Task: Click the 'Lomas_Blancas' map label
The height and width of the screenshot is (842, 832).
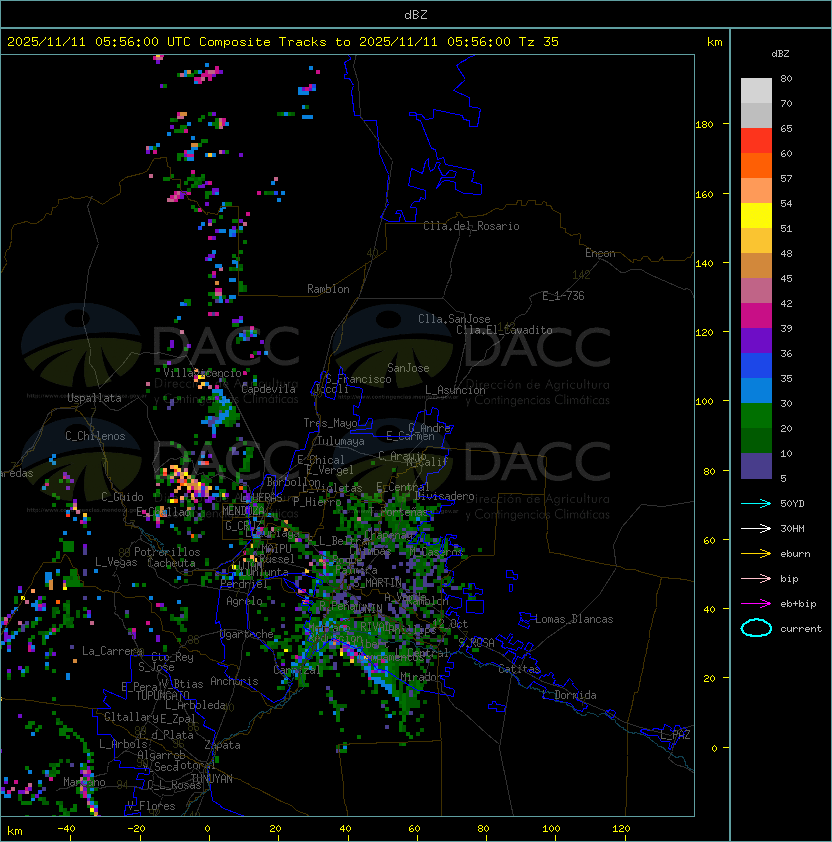Action: coord(574,619)
